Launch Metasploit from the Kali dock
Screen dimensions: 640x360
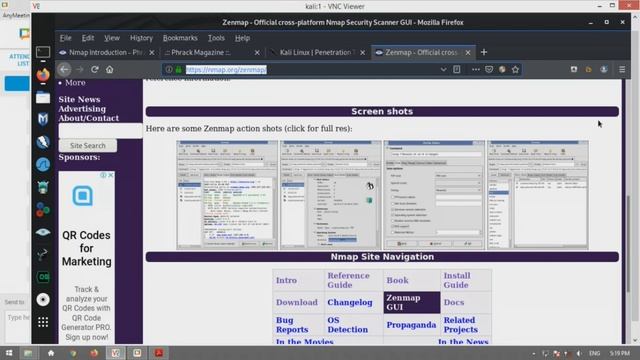click(43, 119)
